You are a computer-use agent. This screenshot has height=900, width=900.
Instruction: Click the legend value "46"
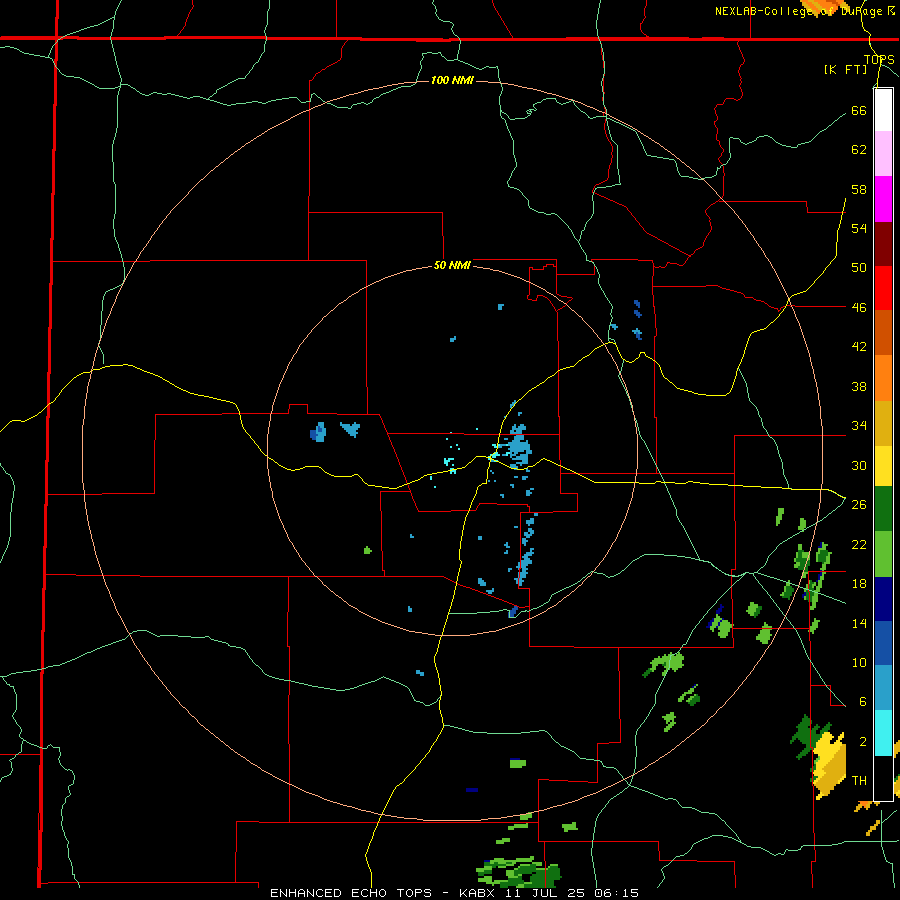click(x=859, y=307)
